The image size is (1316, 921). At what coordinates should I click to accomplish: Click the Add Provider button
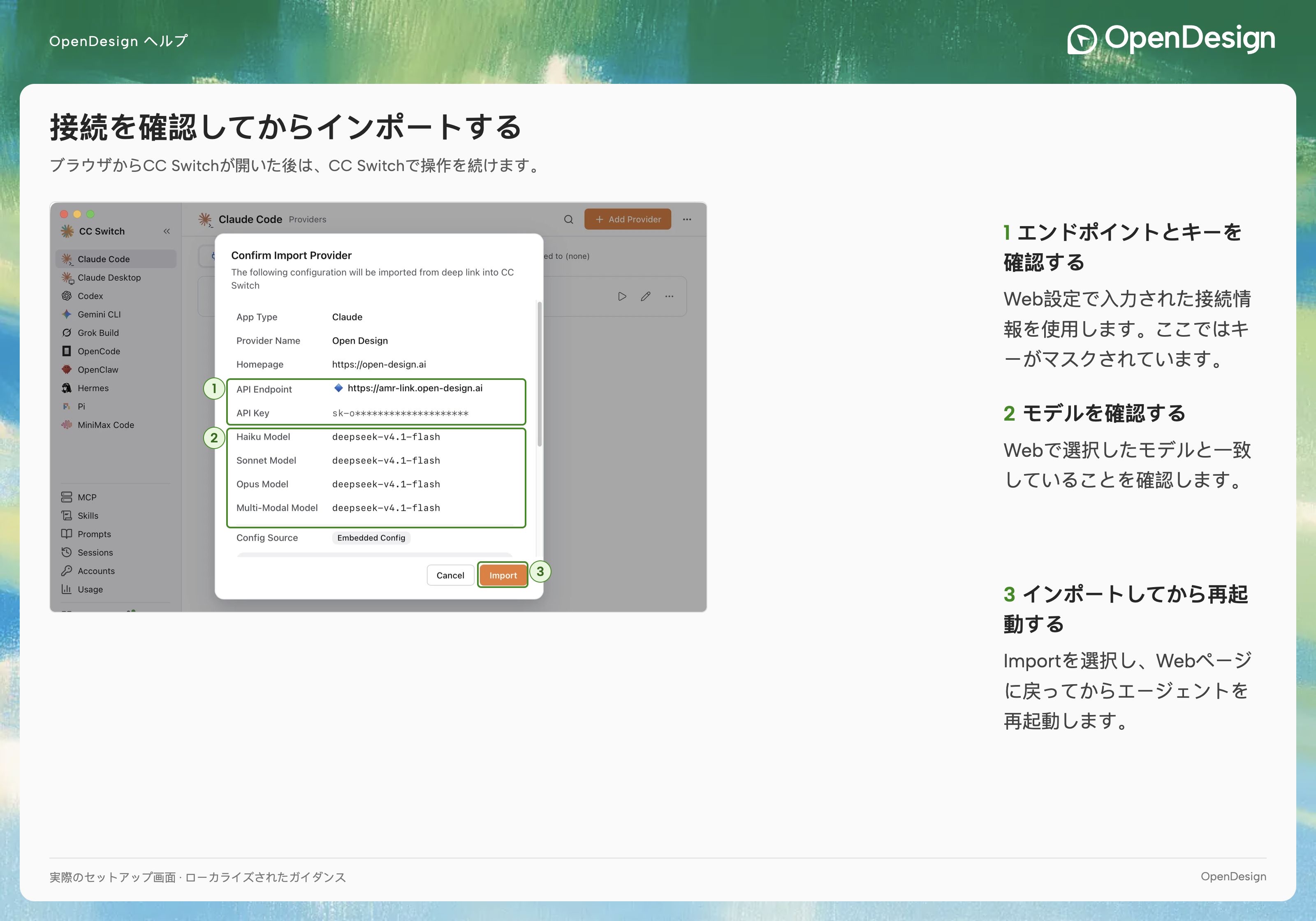[628, 219]
